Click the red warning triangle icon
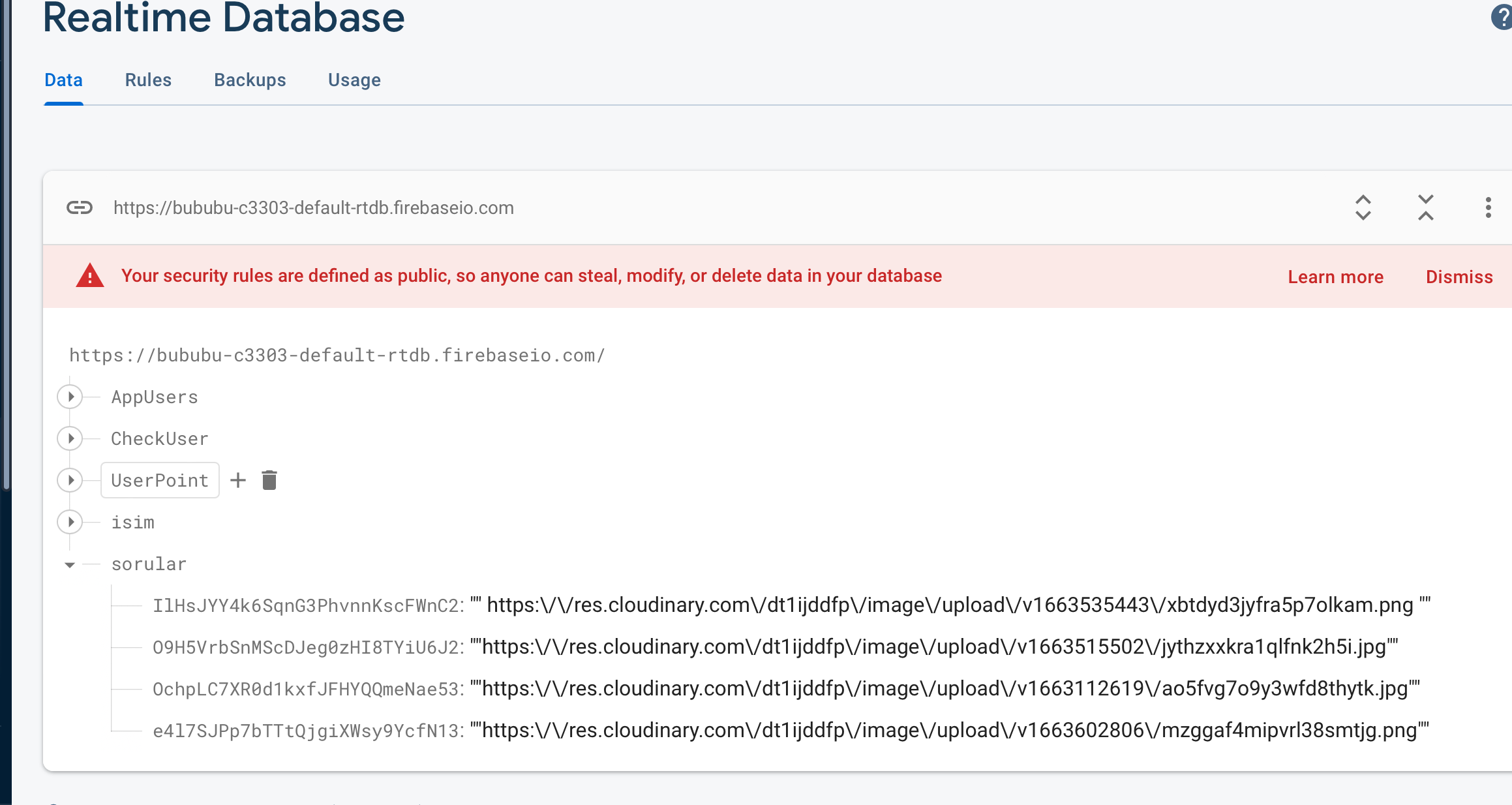 pos(90,276)
